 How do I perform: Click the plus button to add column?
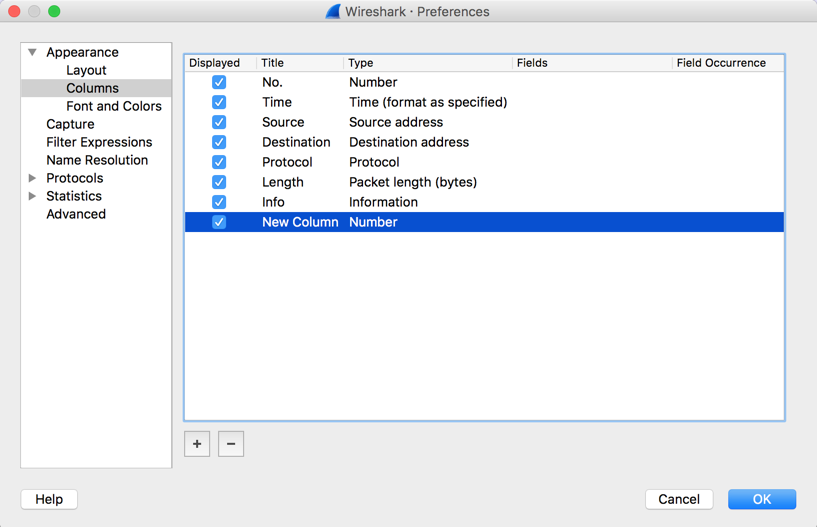[x=197, y=444]
